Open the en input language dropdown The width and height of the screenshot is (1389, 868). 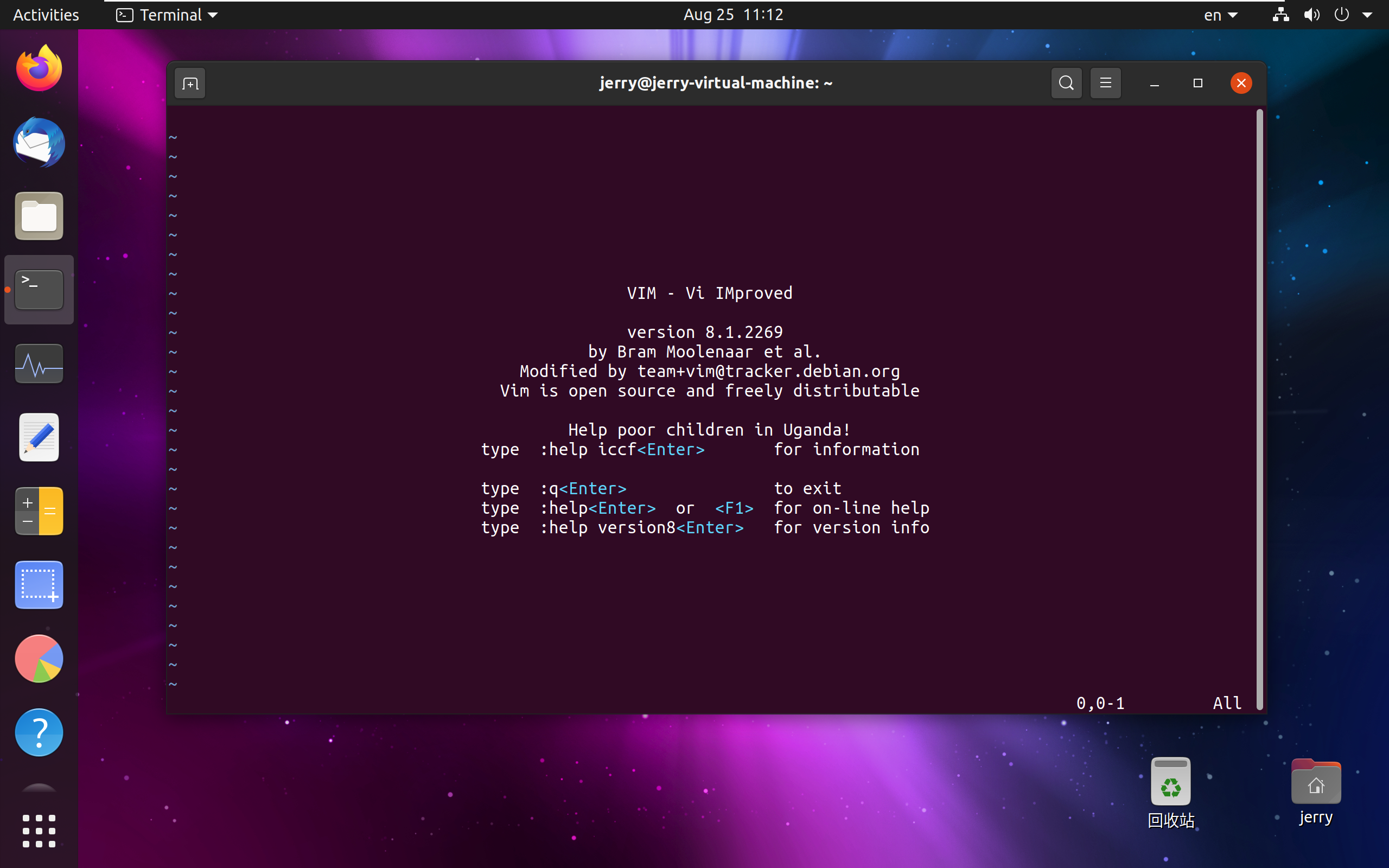(1220, 15)
